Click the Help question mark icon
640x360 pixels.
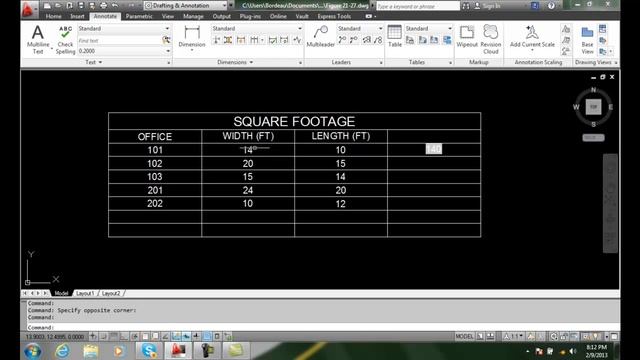tap(551, 5)
